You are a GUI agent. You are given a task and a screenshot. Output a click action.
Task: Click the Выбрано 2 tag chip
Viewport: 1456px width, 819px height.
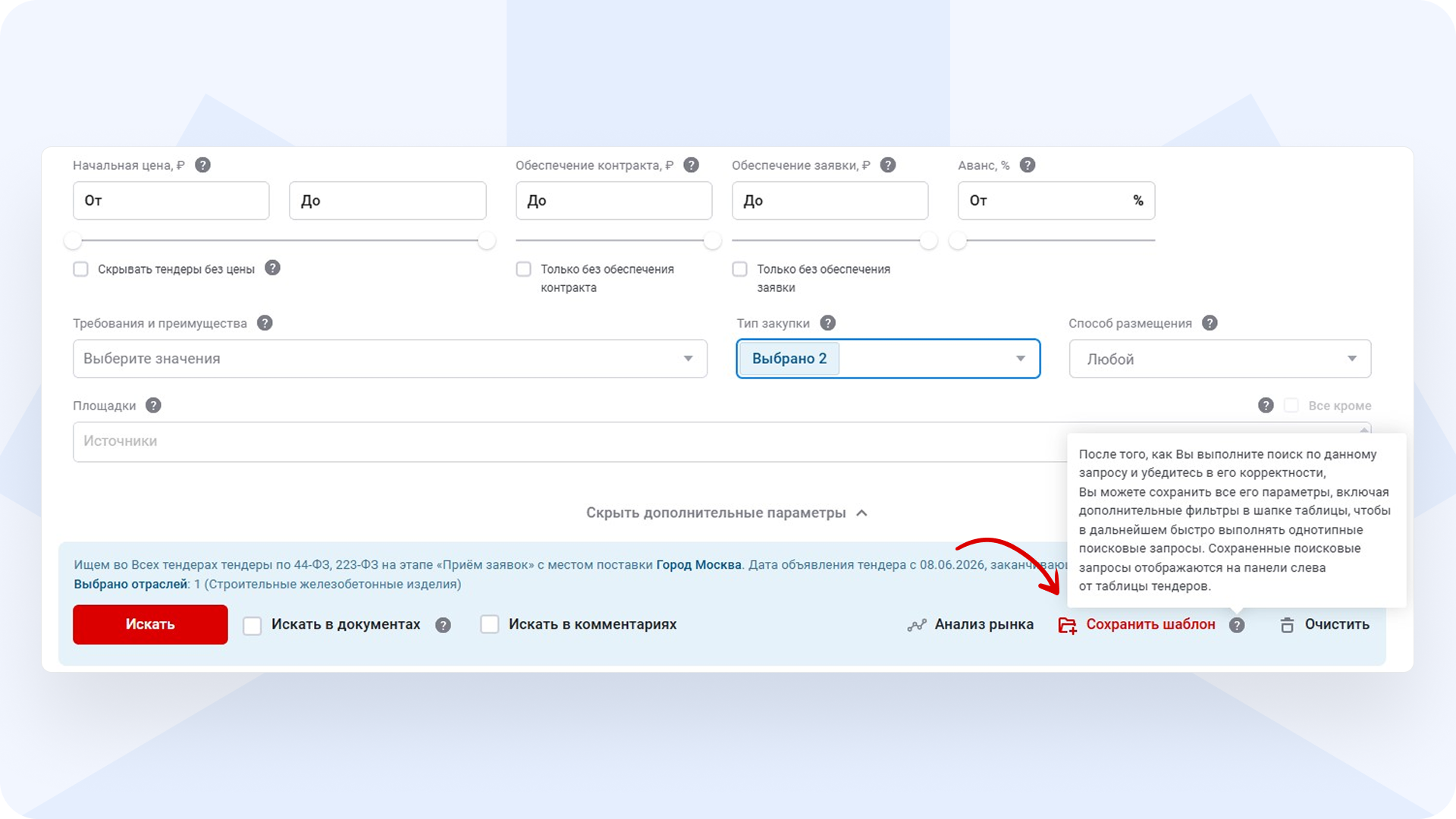pyautogui.click(x=789, y=359)
